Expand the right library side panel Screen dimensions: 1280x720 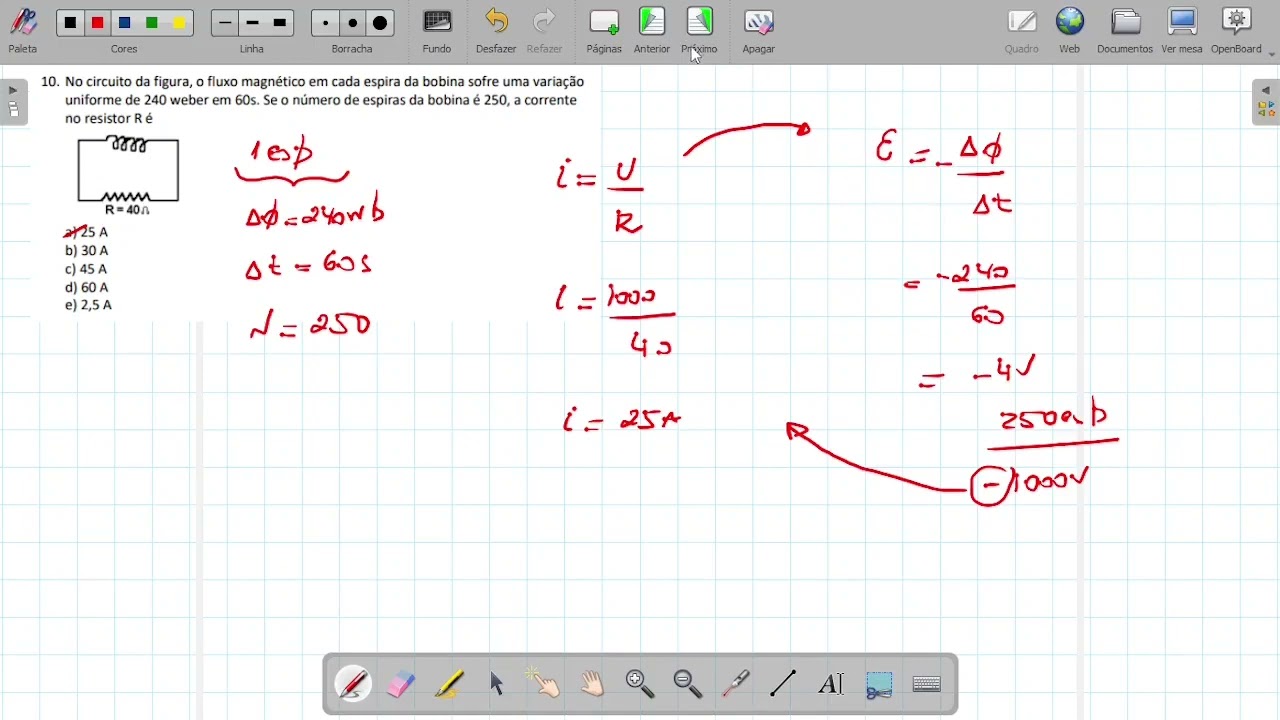1266,102
